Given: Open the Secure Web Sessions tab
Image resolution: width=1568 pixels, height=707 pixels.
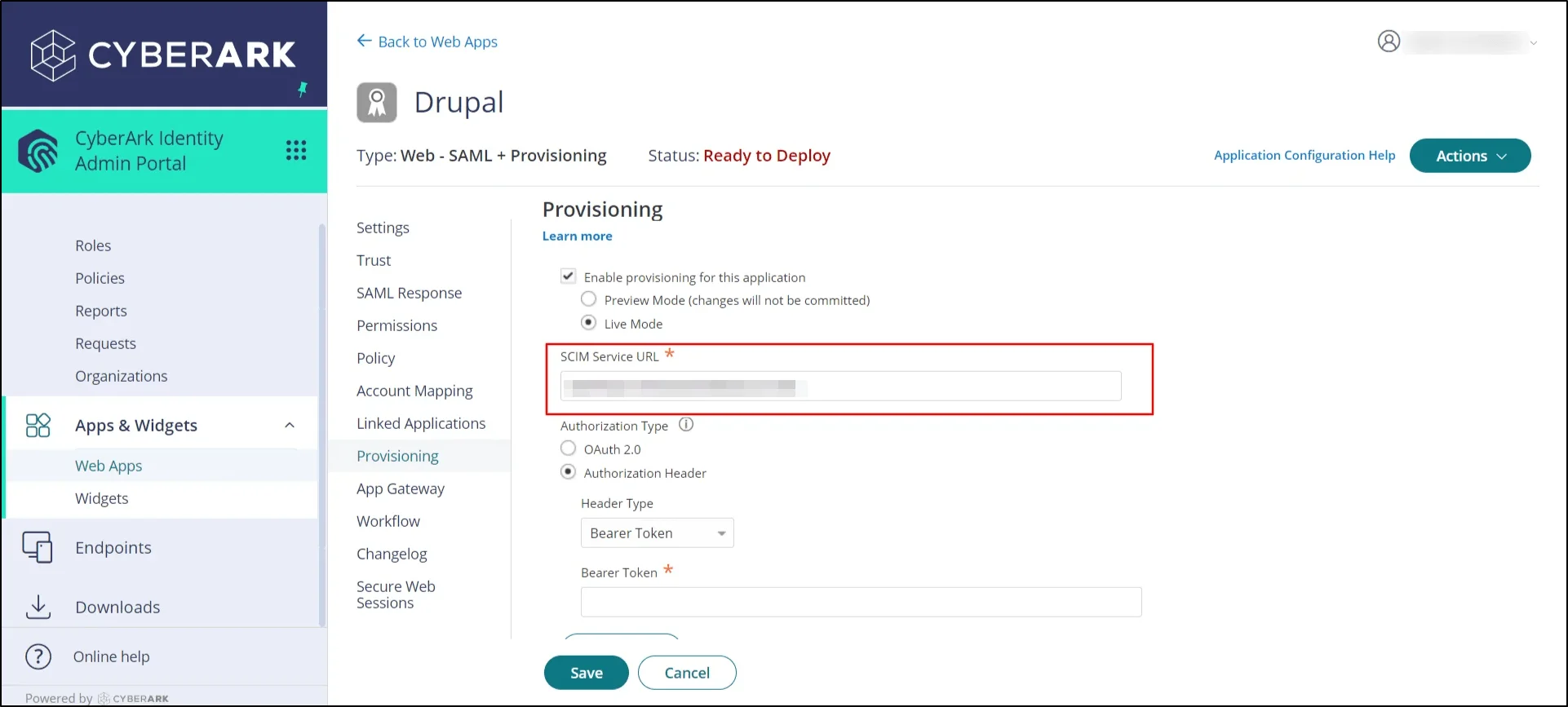Looking at the screenshot, I should pyautogui.click(x=396, y=594).
